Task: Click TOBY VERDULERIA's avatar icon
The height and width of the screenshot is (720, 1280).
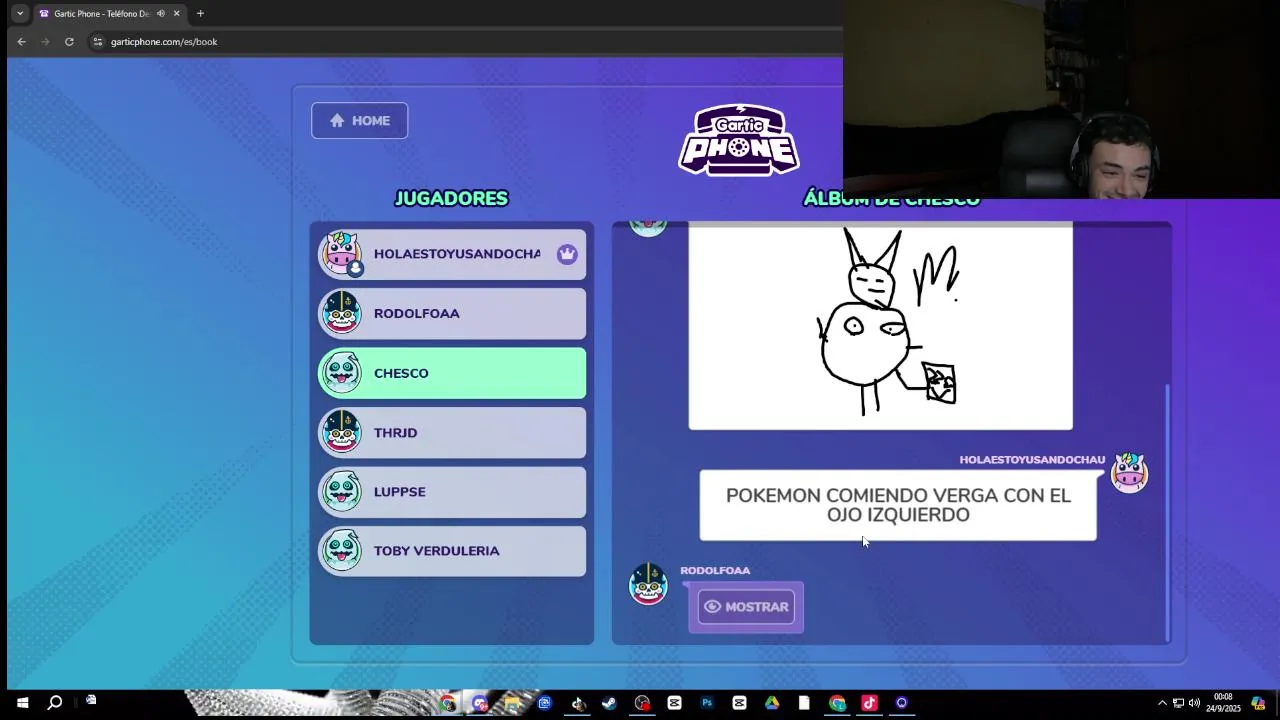Action: pyautogui.click(x=342, y=551)
